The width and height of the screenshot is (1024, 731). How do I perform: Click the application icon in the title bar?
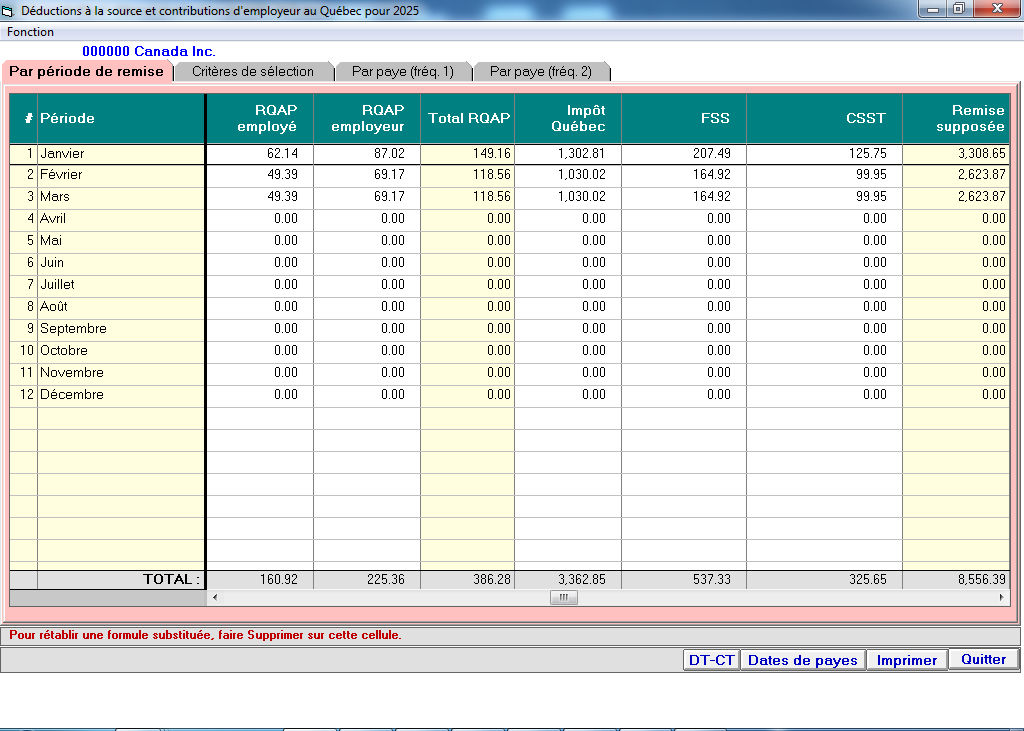click(x=9, y=10)
